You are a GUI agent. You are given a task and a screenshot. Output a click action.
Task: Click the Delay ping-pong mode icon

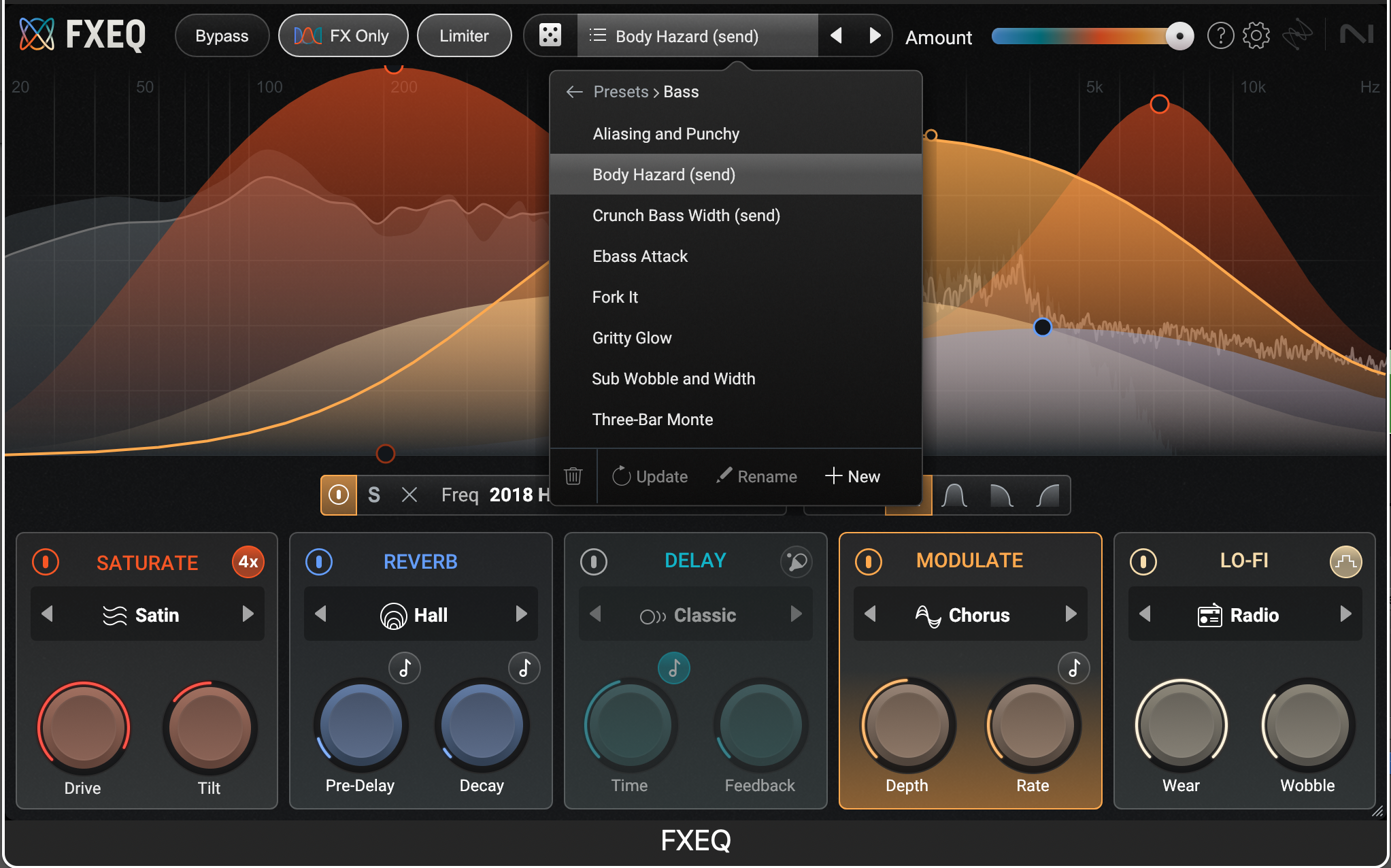click(x=796, y=562)
